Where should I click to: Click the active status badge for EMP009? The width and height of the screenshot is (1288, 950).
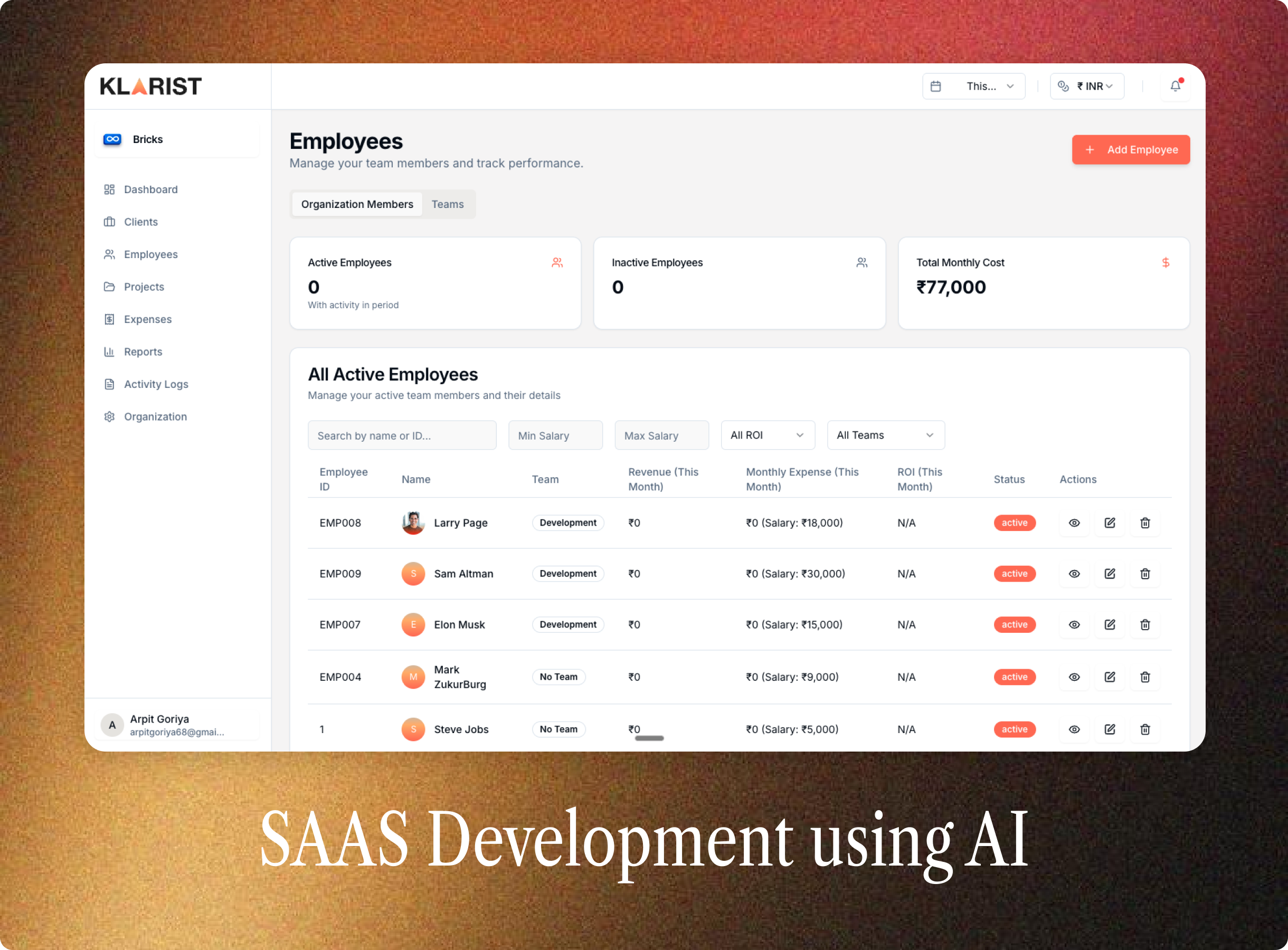(1015, 574)
